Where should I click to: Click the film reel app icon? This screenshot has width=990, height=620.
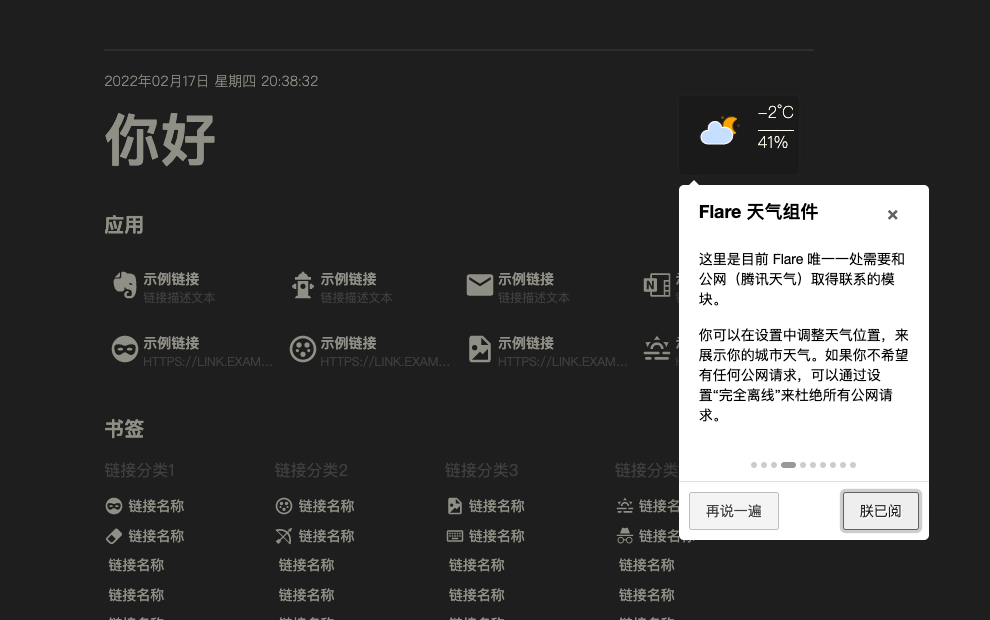coord(303,349)
